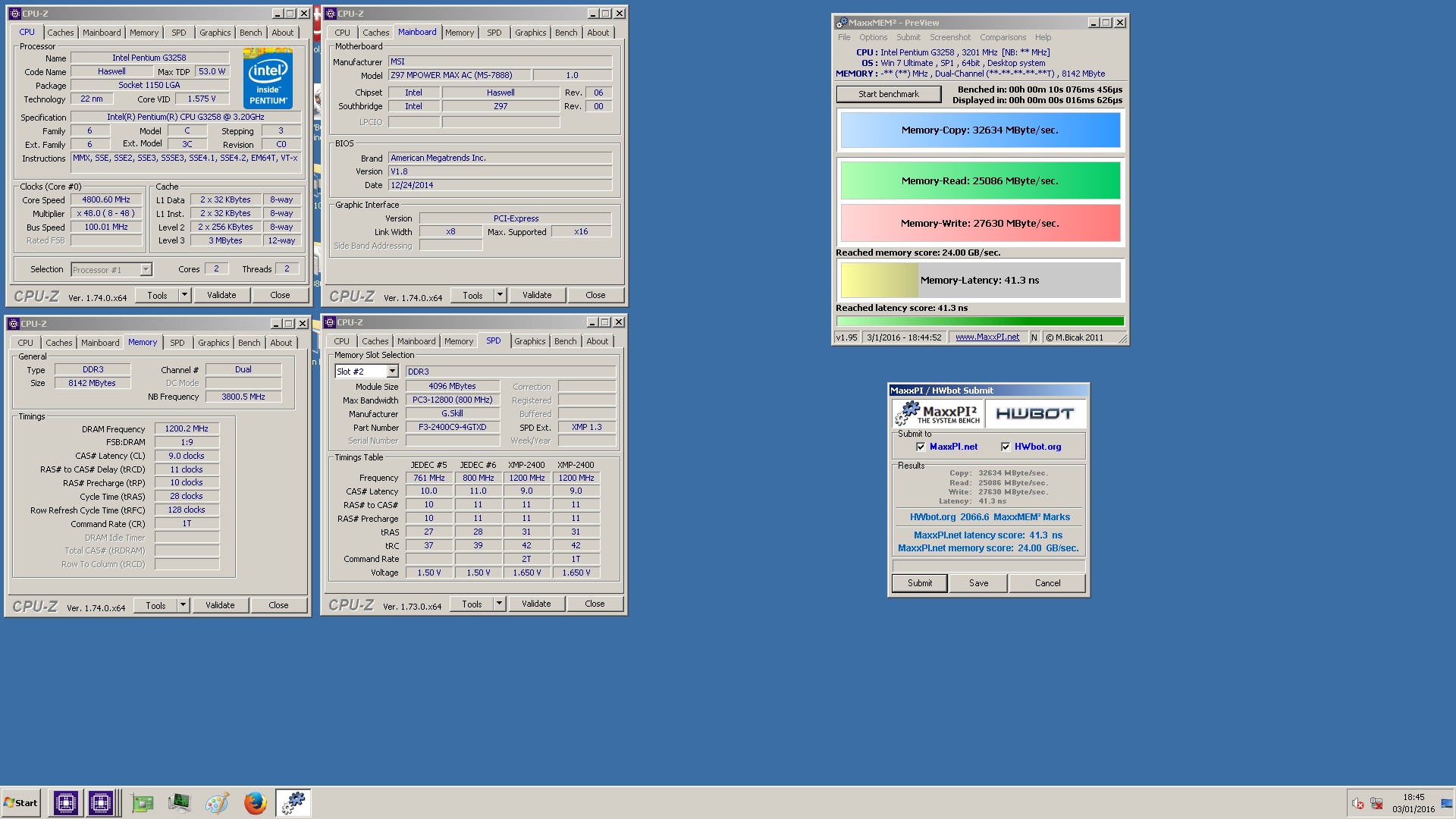Click the Z97 MPOWER MAX AC model field

click(x=458, y=75)
